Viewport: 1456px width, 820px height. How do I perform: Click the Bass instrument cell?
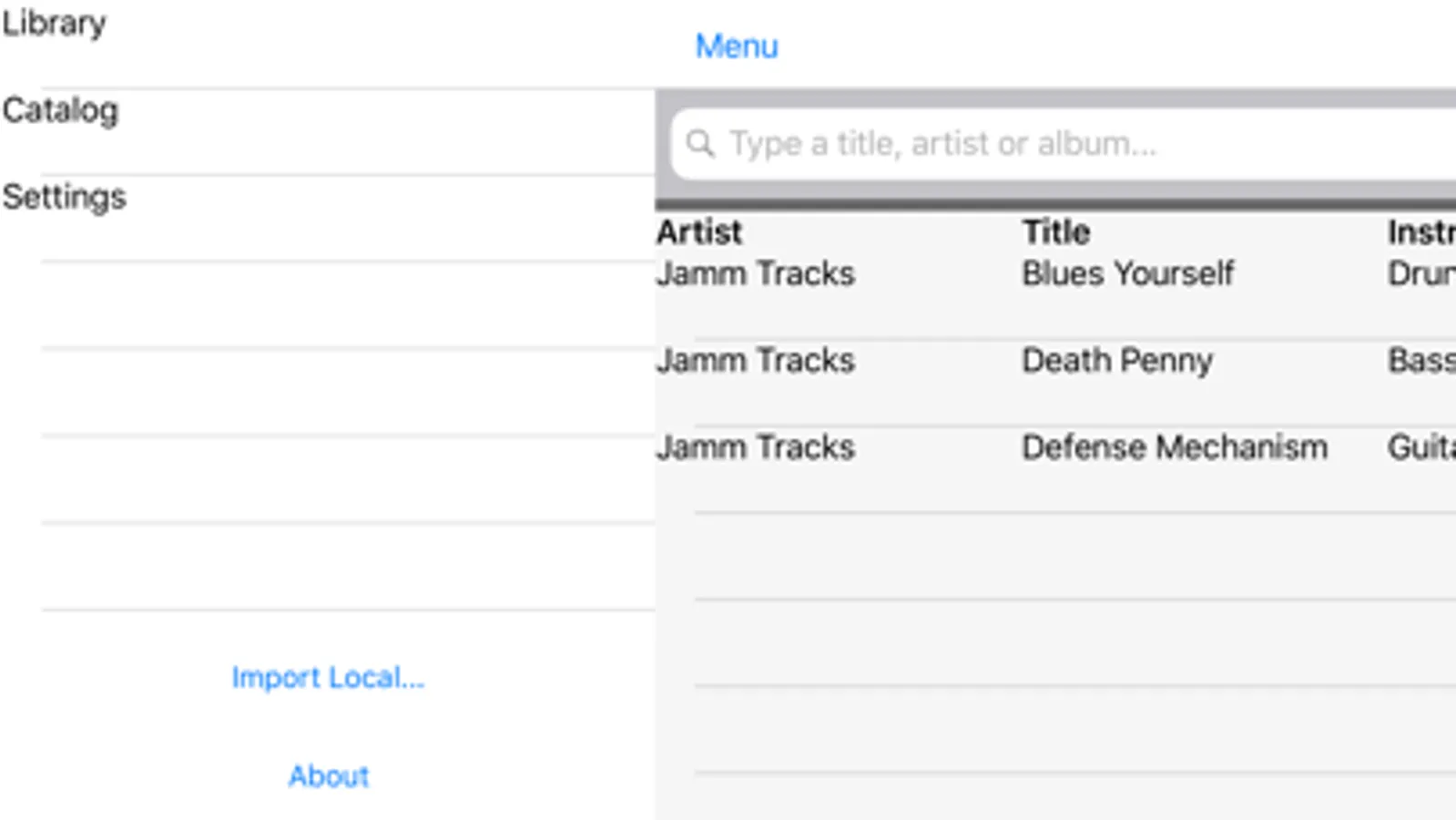(1420, 361)
